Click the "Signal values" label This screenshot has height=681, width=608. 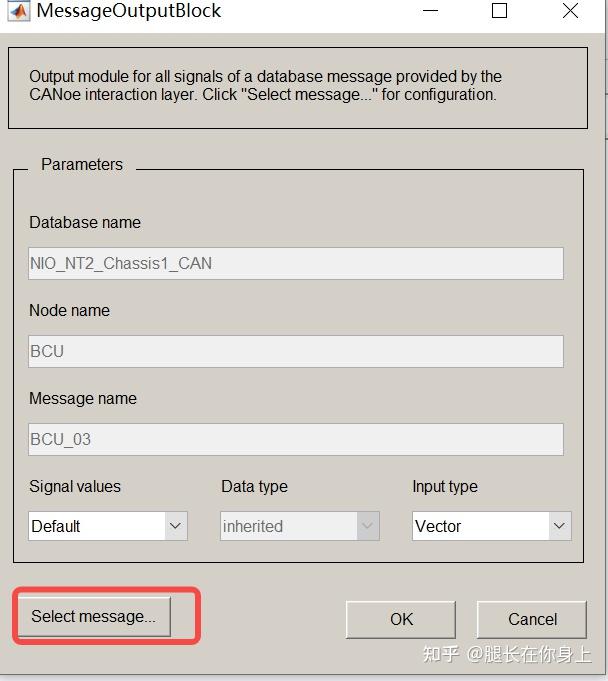75,486
